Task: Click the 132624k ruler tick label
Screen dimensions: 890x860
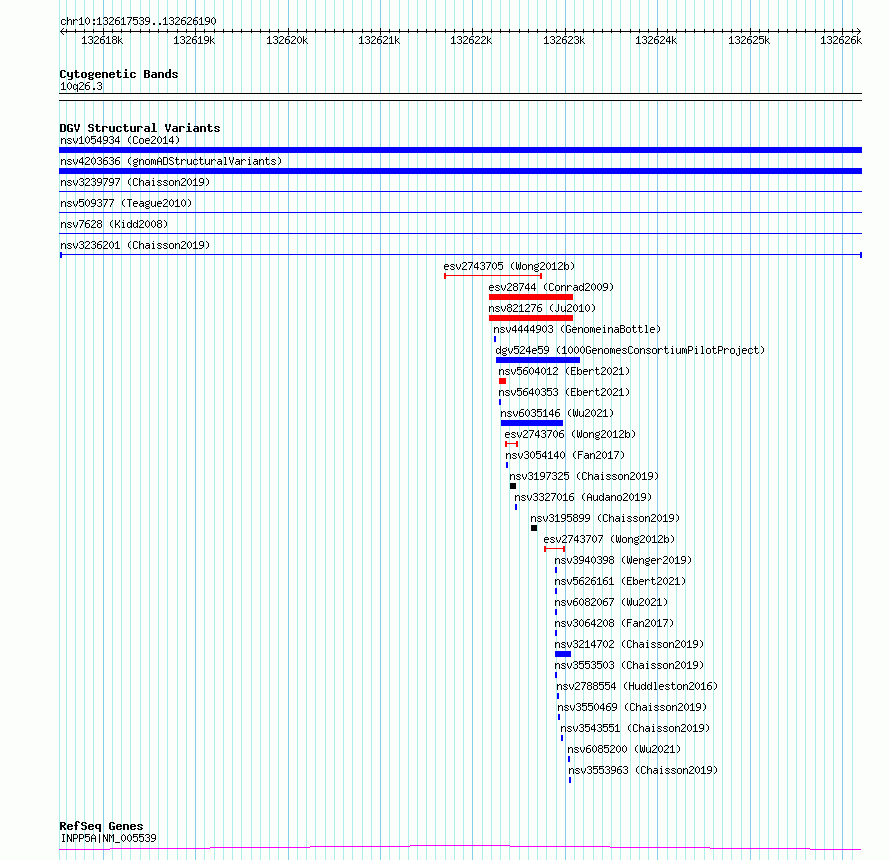Action: click(656, 40)
